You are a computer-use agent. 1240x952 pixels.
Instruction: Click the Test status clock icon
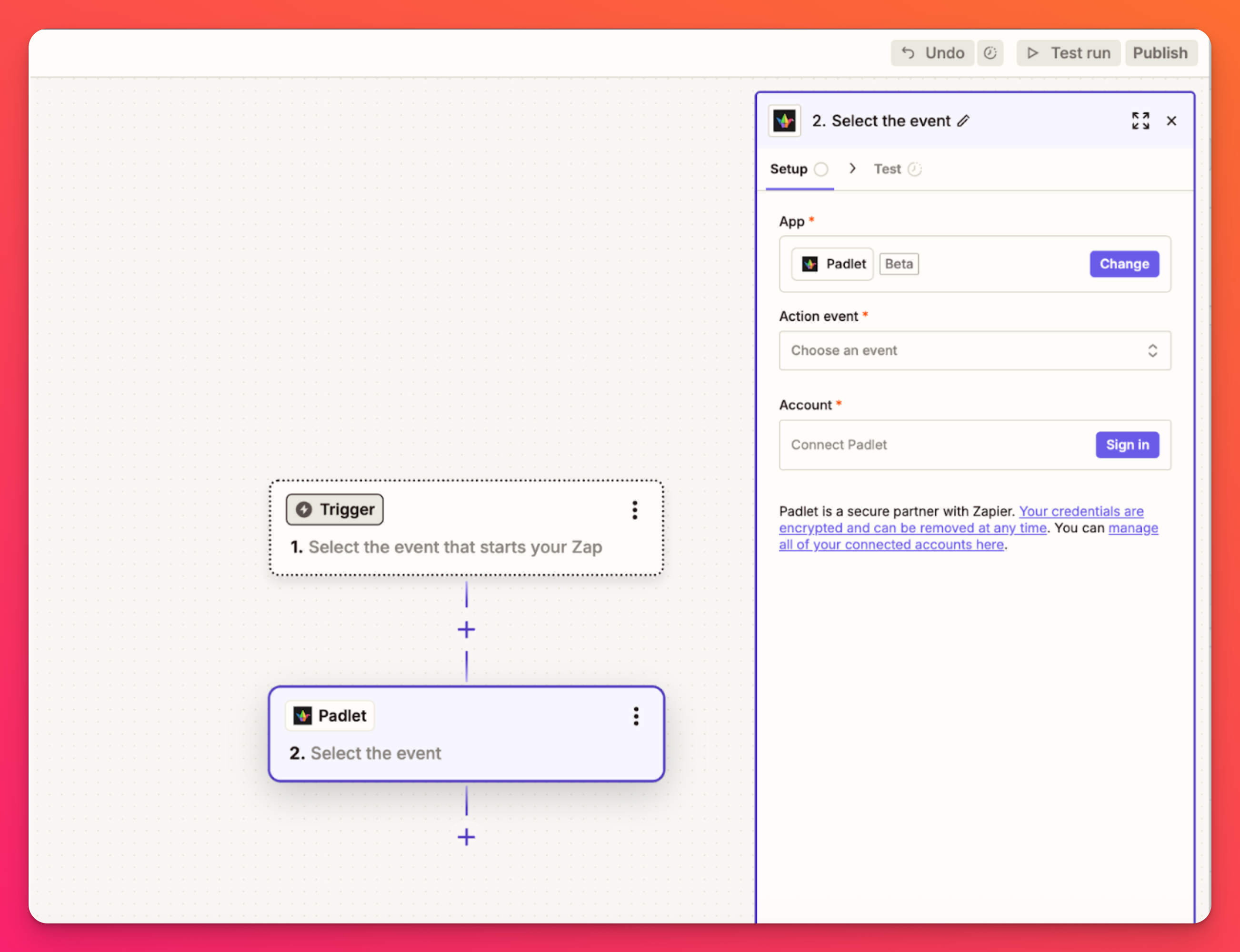(x=914, y=169)
